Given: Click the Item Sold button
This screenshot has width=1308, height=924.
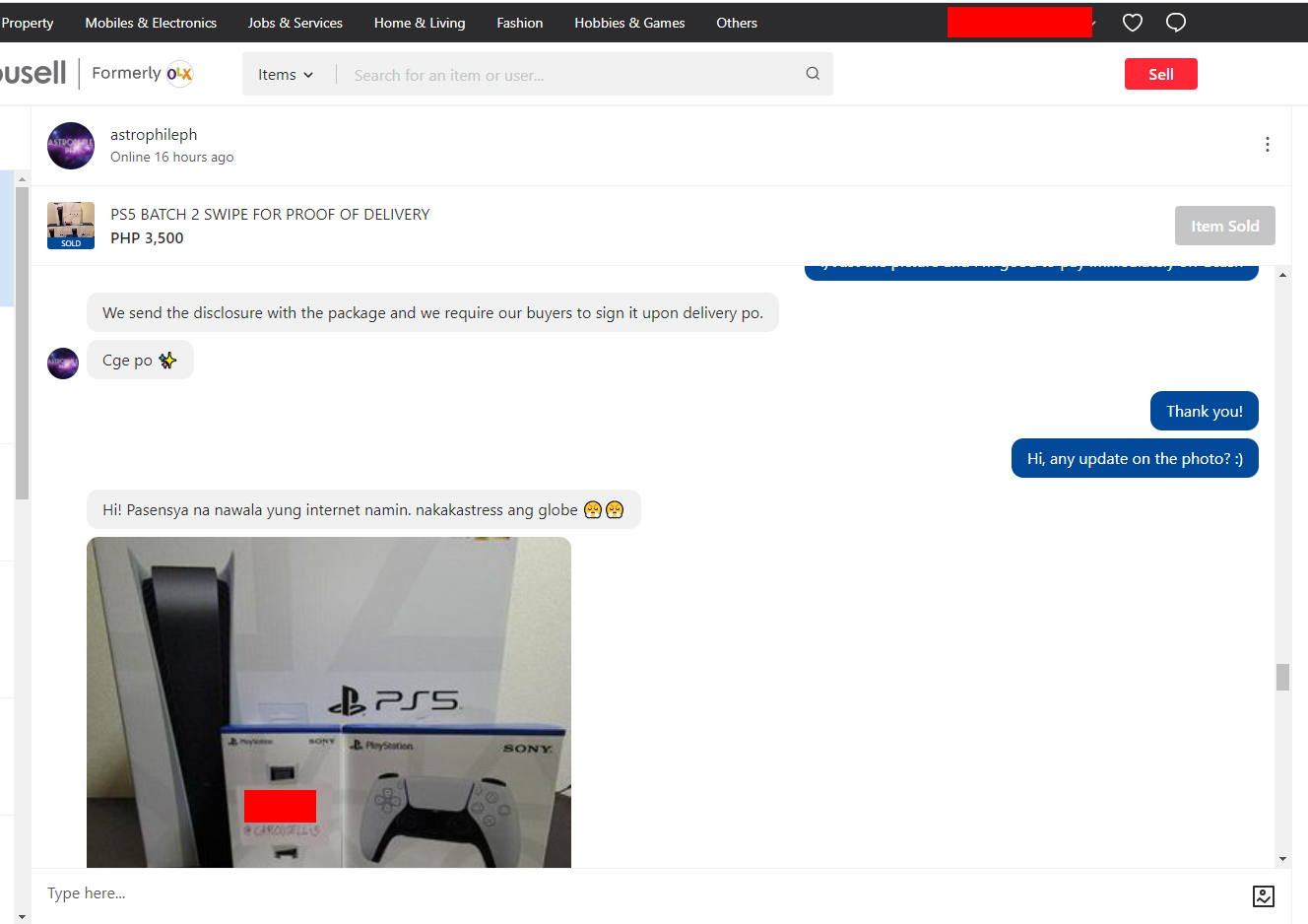Looking at the screenshot, I should click(1225, 226).
